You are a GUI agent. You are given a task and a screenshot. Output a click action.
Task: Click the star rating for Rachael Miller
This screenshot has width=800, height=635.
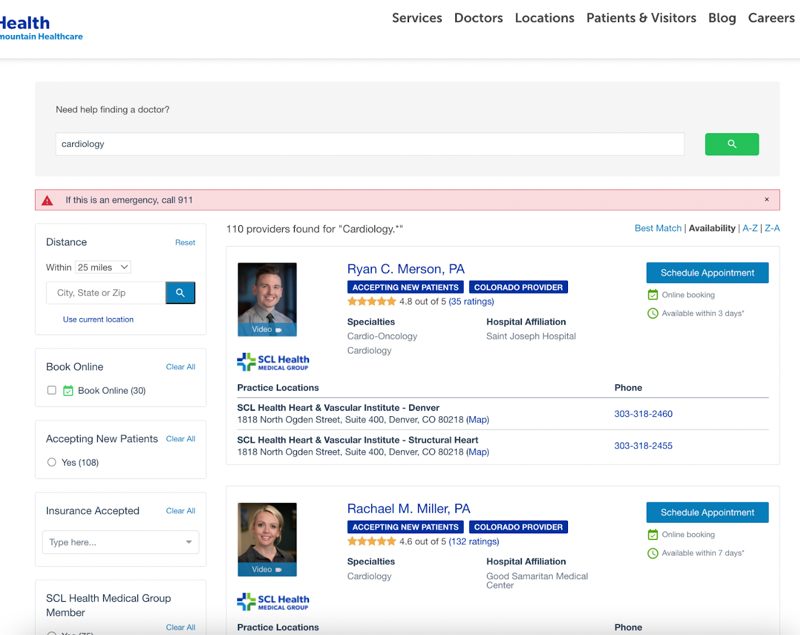point(371,541)
